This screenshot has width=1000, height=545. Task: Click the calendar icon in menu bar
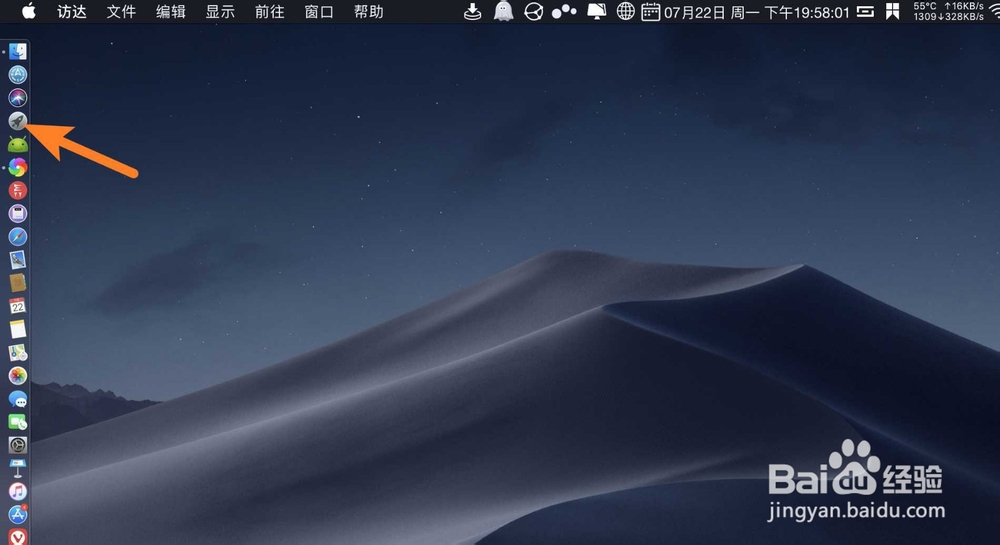[650, 11]
